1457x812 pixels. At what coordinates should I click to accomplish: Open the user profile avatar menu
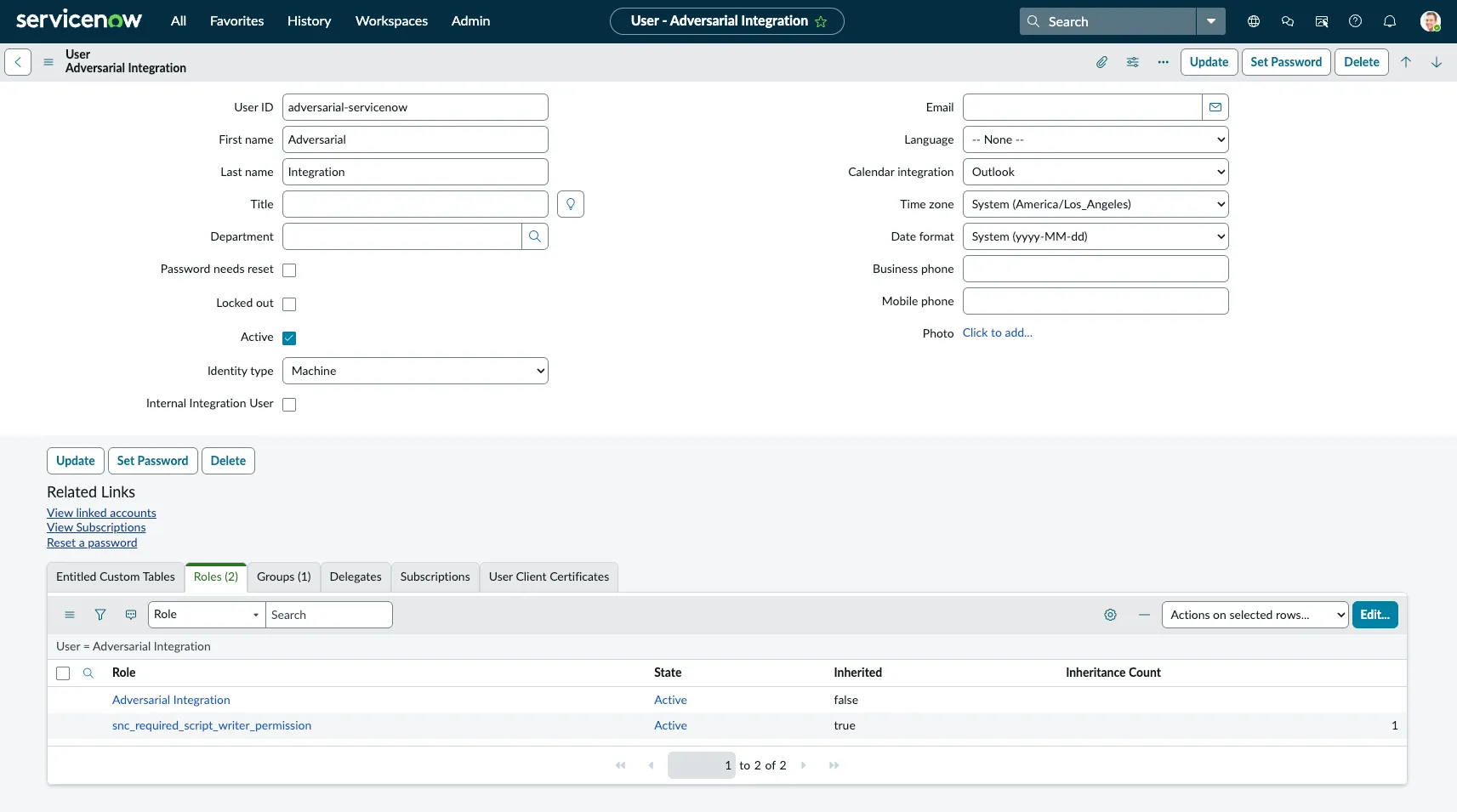1431,21
